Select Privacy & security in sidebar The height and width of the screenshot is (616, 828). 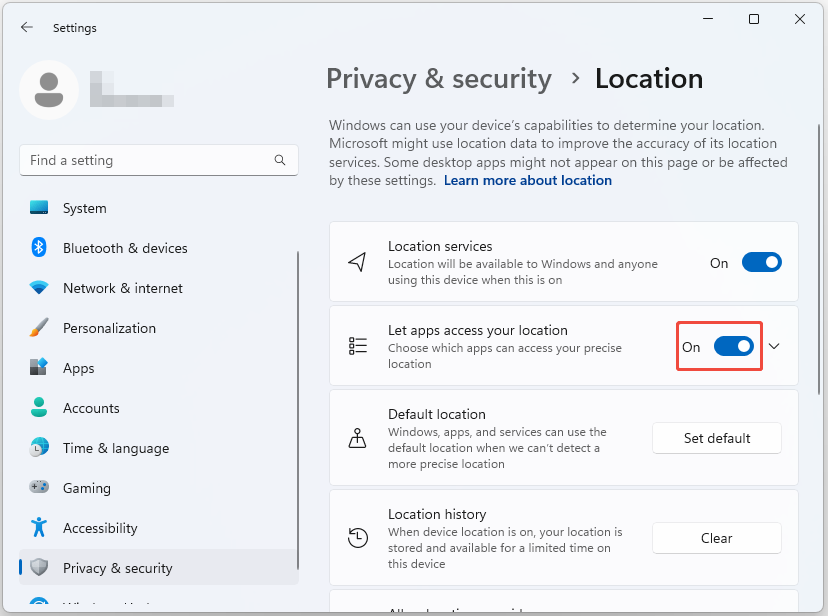tap(158, 567)
